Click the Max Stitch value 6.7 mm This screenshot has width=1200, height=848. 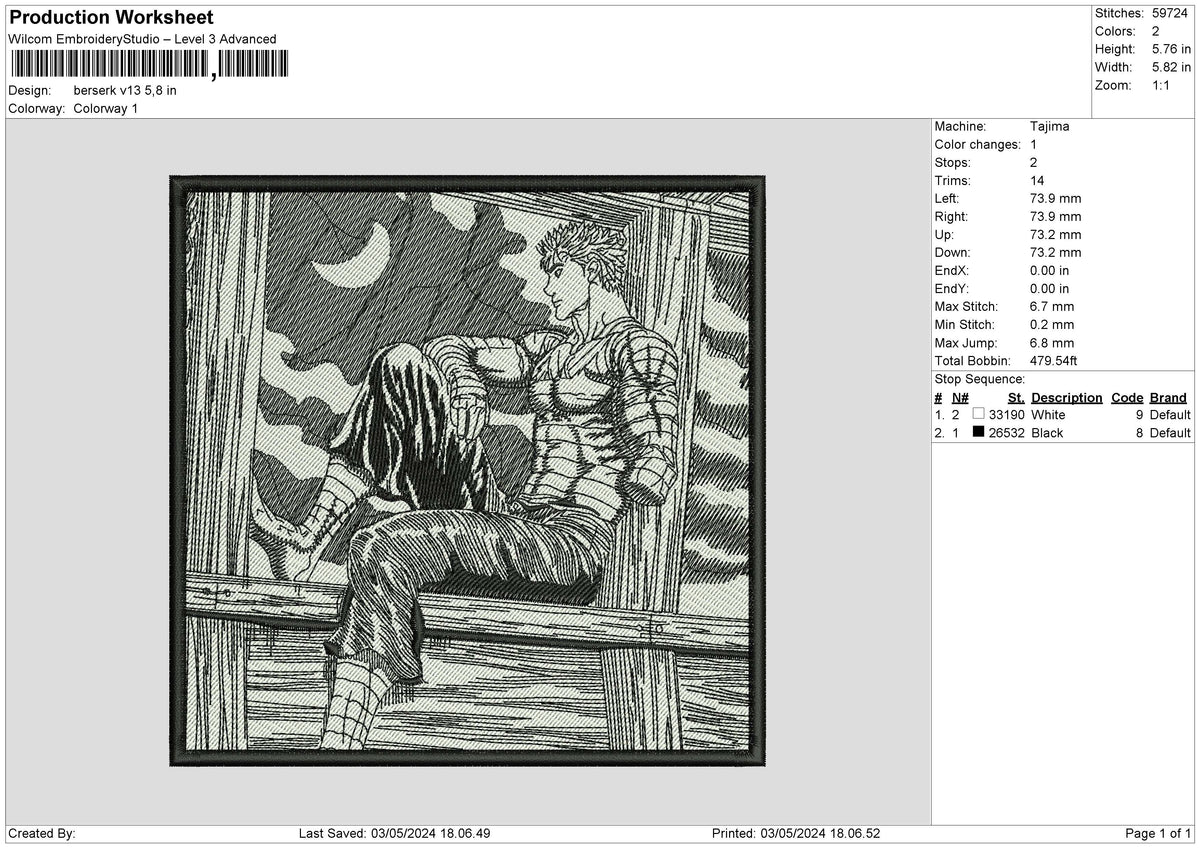[1052, 306]
